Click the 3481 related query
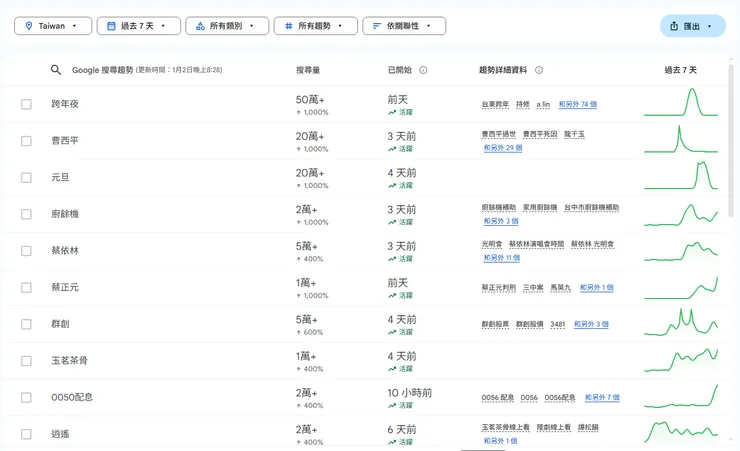 (x=557, y=324)
